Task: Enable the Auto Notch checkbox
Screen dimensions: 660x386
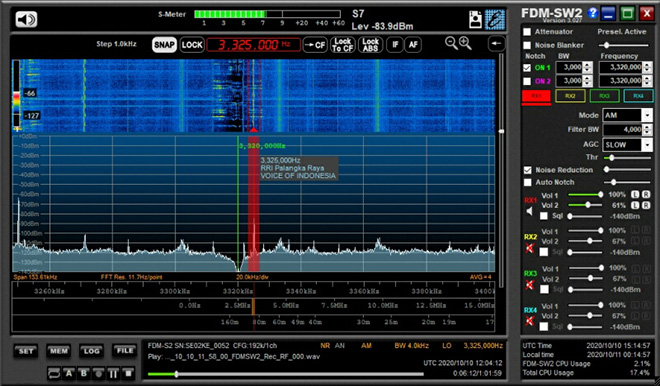Action: coord(527,182)
